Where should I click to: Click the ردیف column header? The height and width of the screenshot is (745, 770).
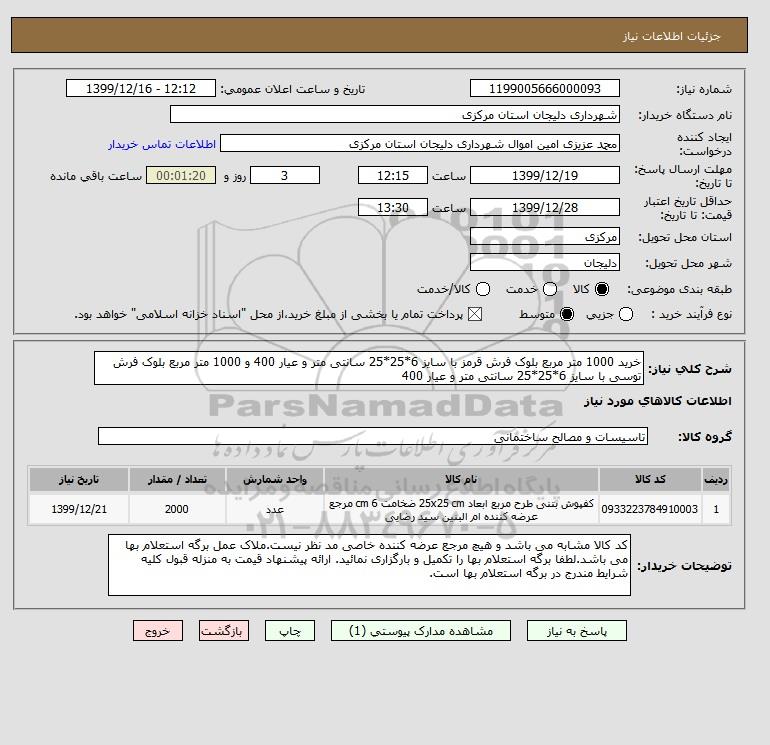tap(716, 479)
